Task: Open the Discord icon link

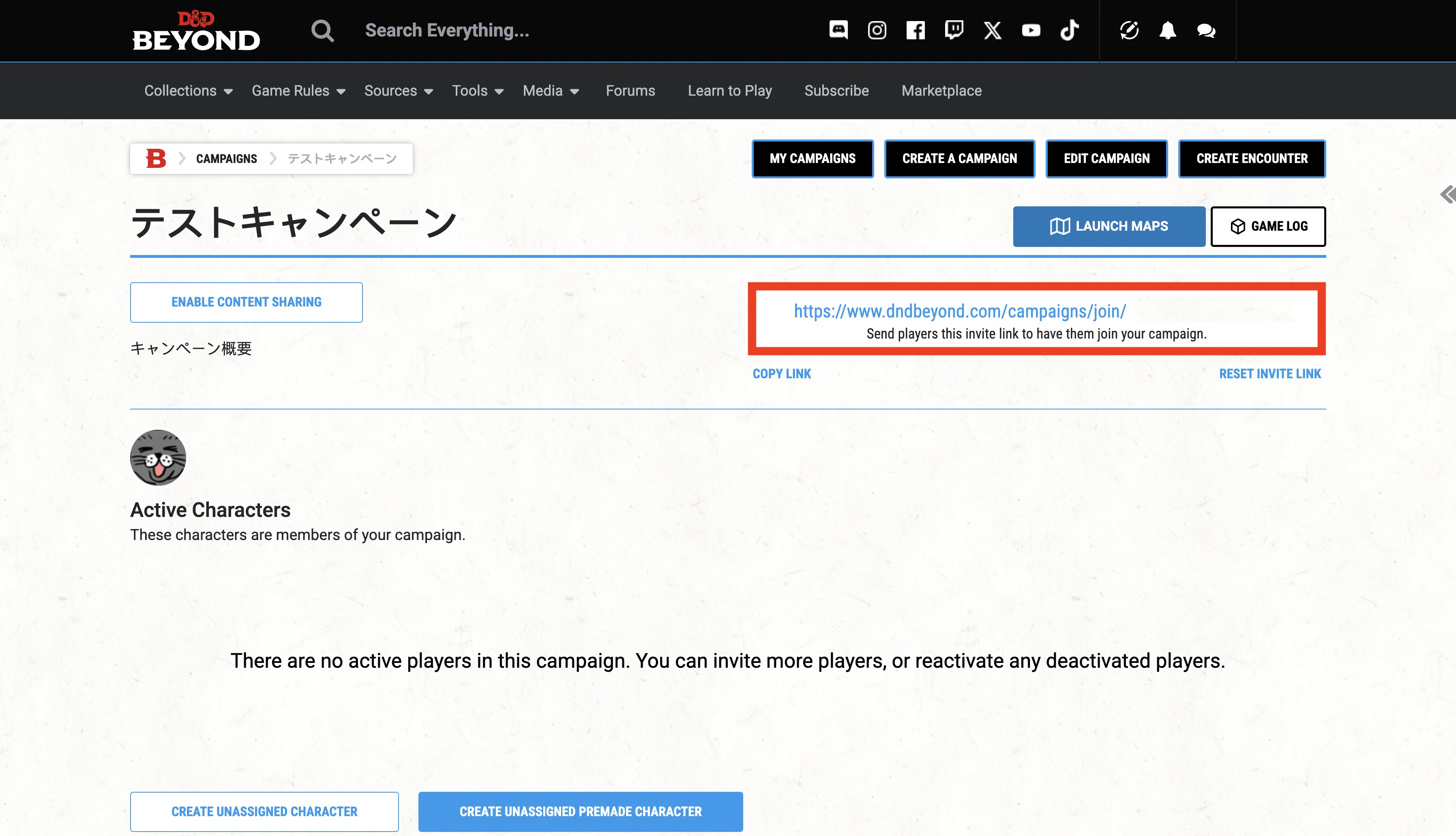Action: point(838,30)
